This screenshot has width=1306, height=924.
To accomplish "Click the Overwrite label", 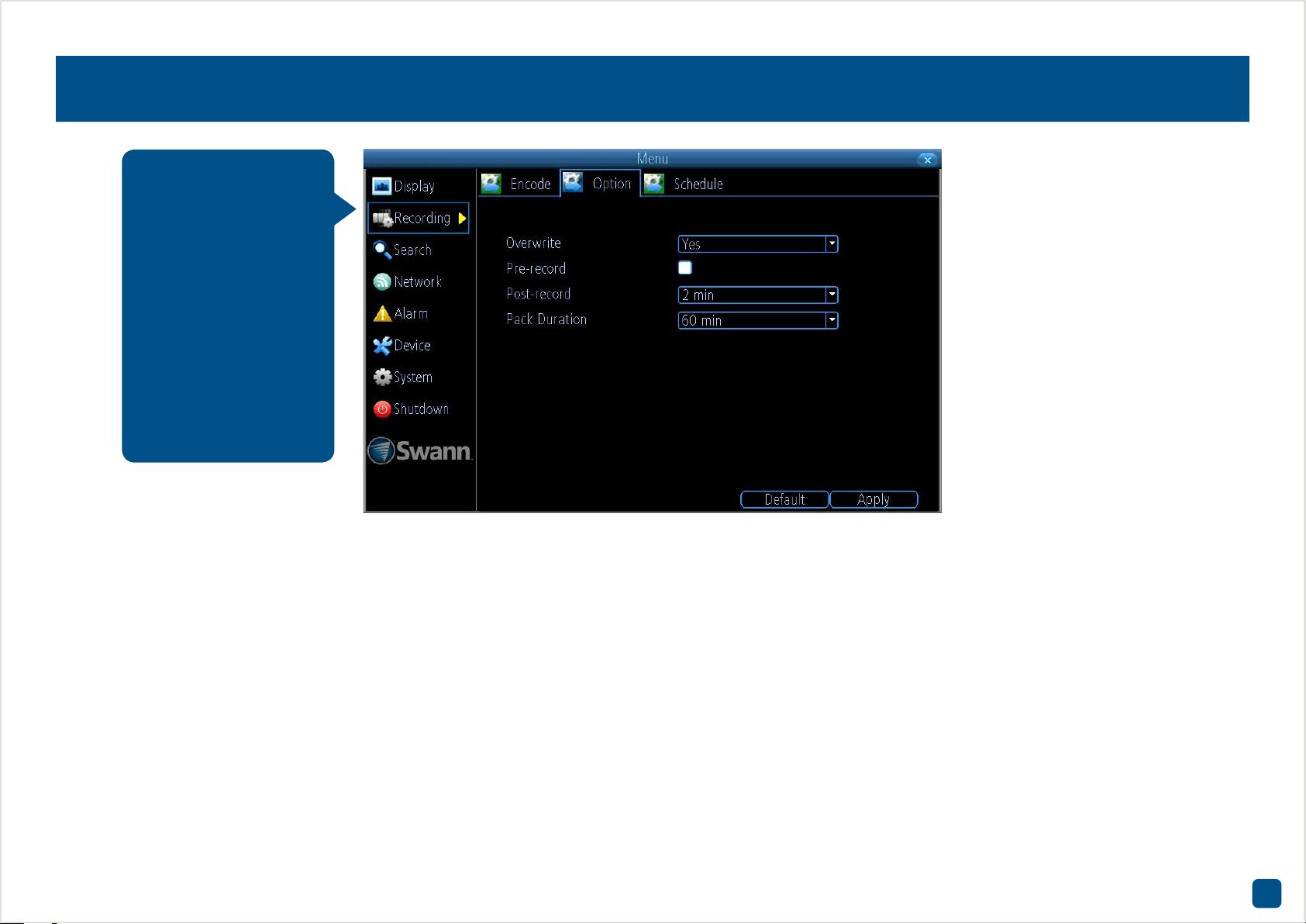I will tap(533, 243).
